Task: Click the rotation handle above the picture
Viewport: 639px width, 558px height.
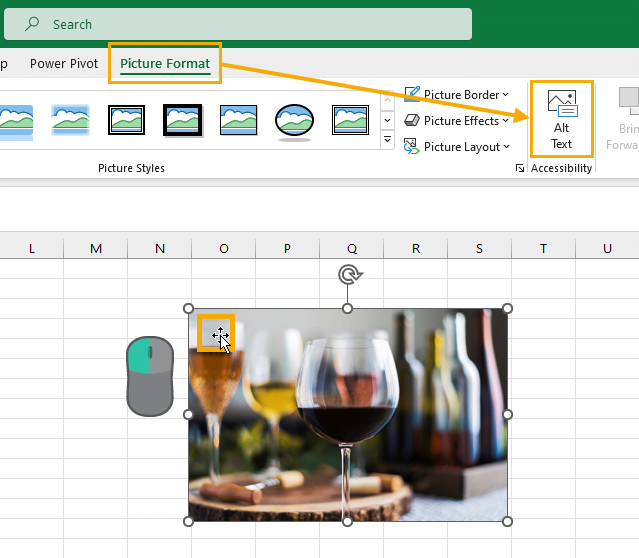Action: 350,275
